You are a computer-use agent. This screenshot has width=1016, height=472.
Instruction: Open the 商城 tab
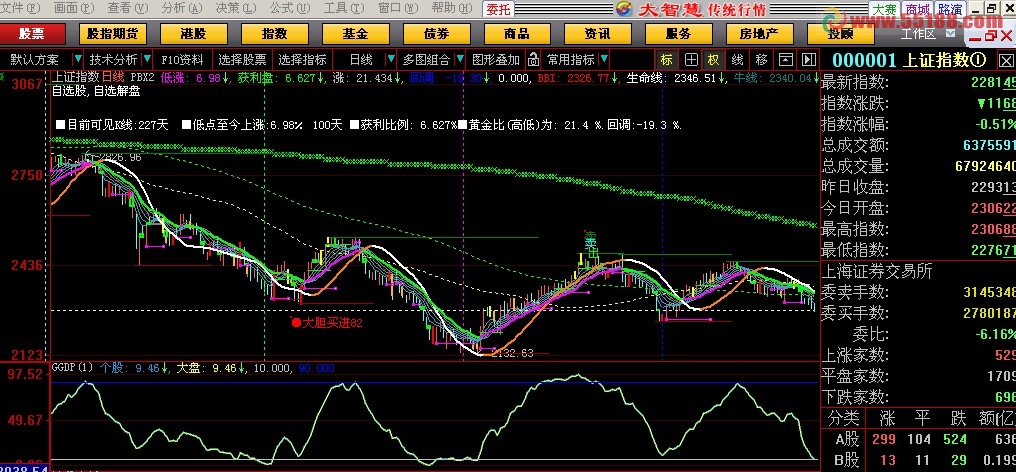pos(918,10)
